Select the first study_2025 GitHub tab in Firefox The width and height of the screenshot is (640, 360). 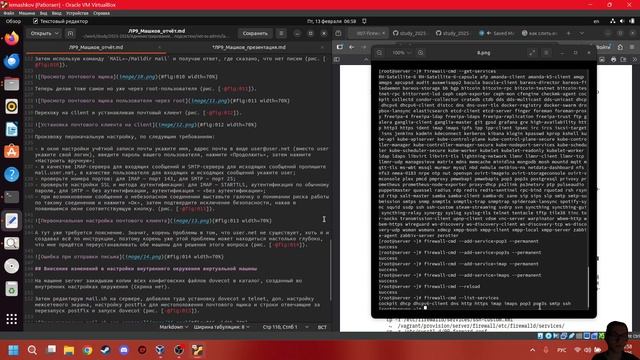[x=409, y=33]
